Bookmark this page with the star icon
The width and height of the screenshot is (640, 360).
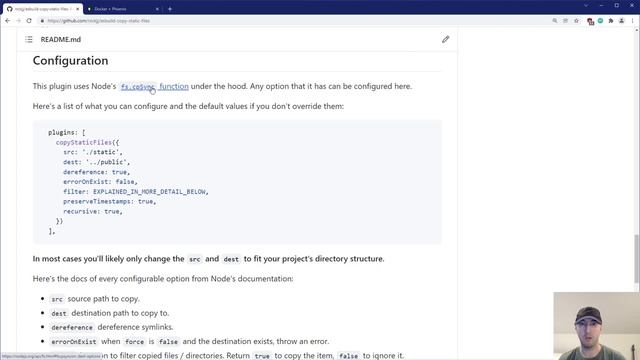click(x=576, y=21)
